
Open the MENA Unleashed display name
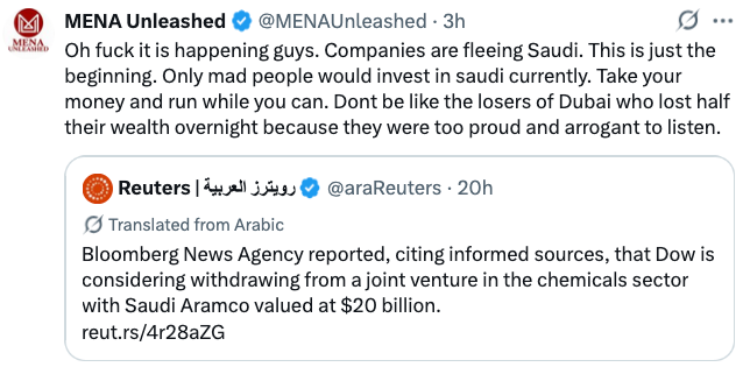[145, 22]
